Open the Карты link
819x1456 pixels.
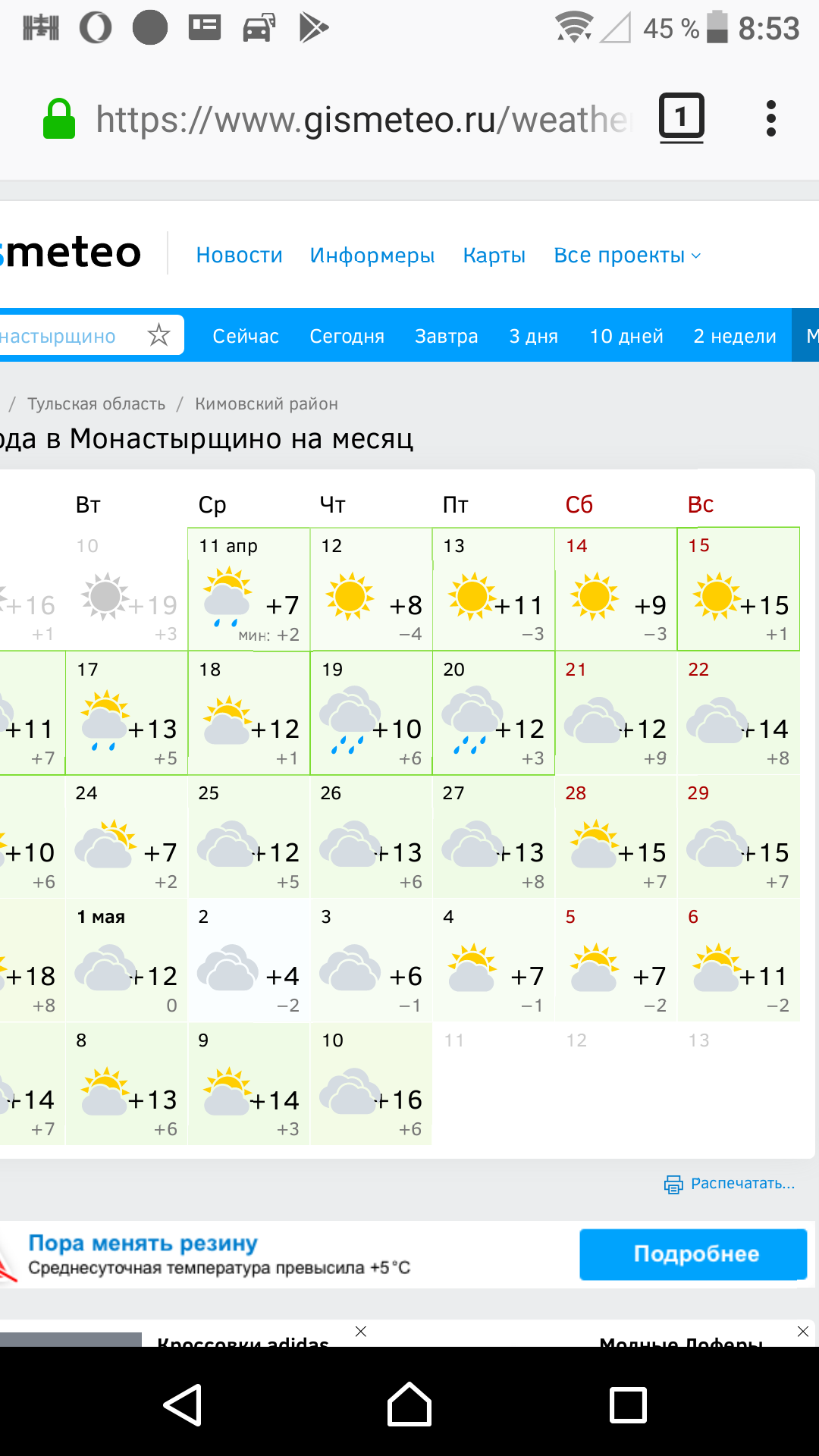494,256
